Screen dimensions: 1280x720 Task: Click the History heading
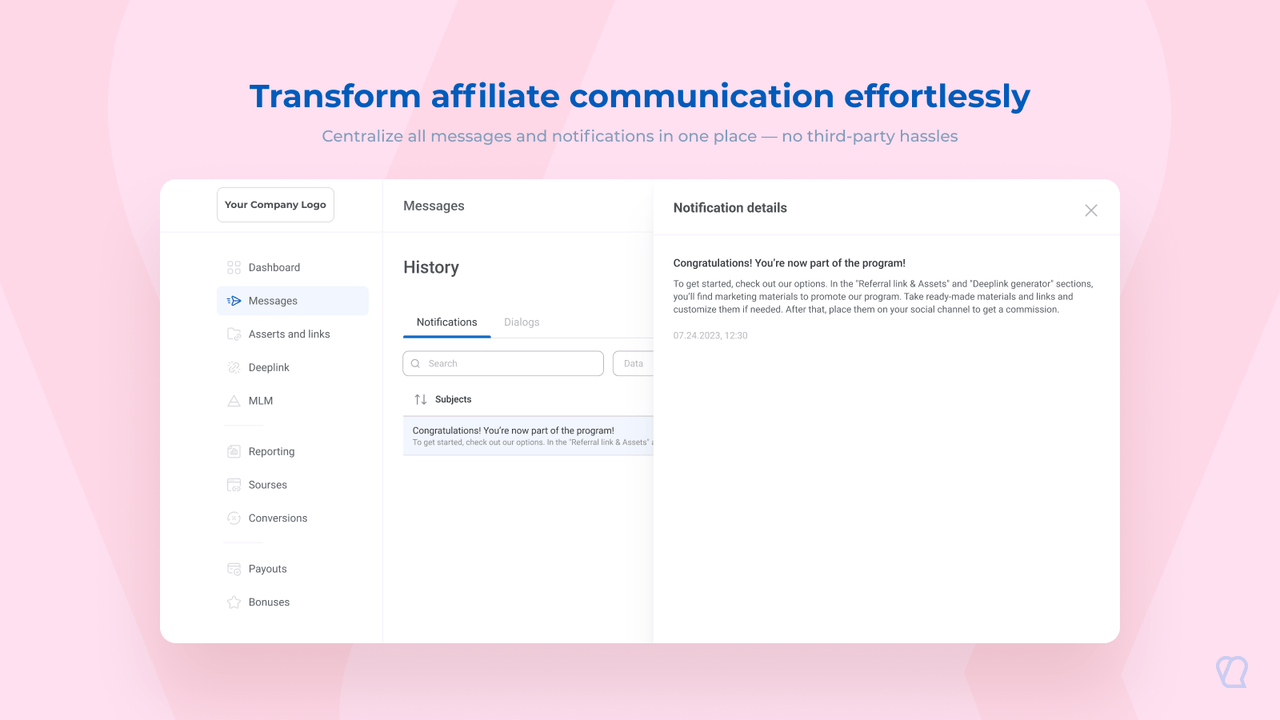point(431,267)
